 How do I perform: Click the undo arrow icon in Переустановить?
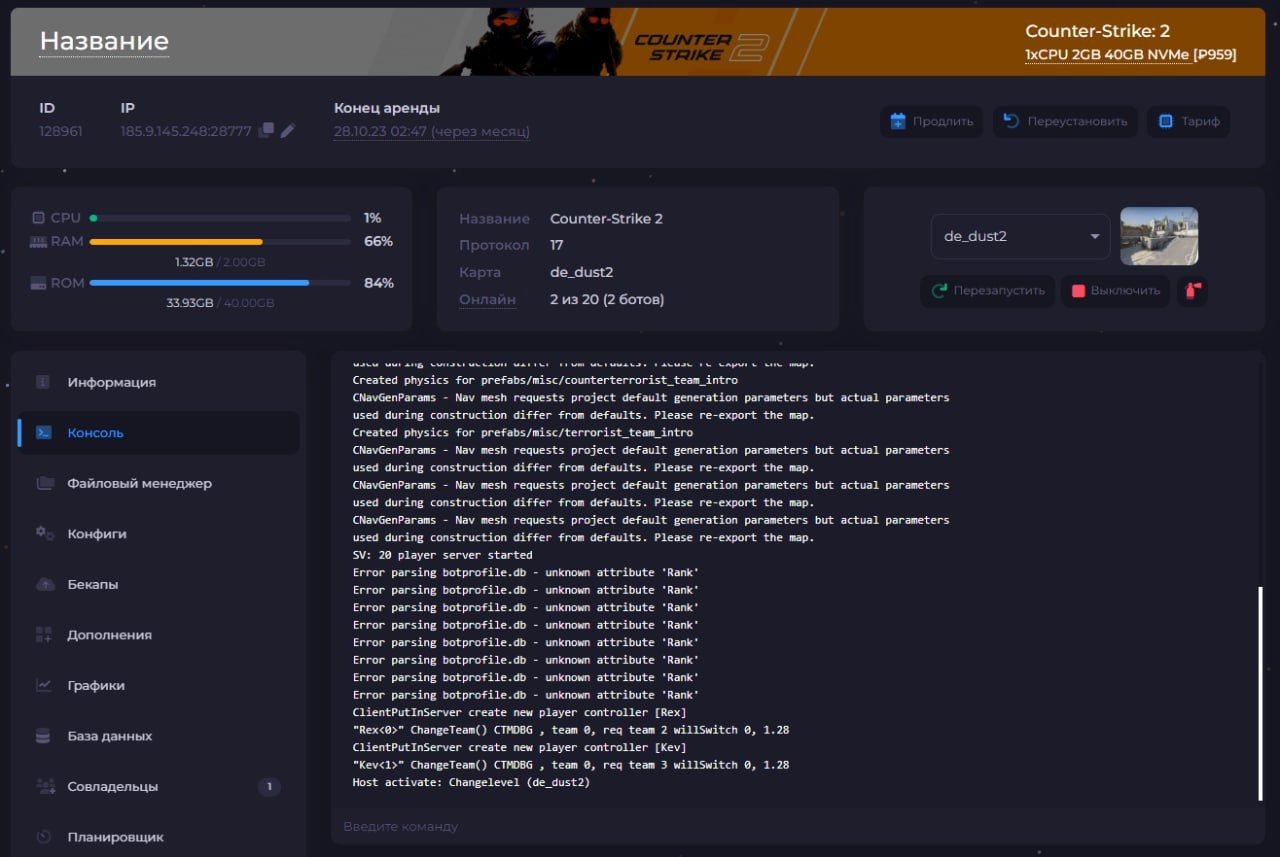click(1011, 121)
